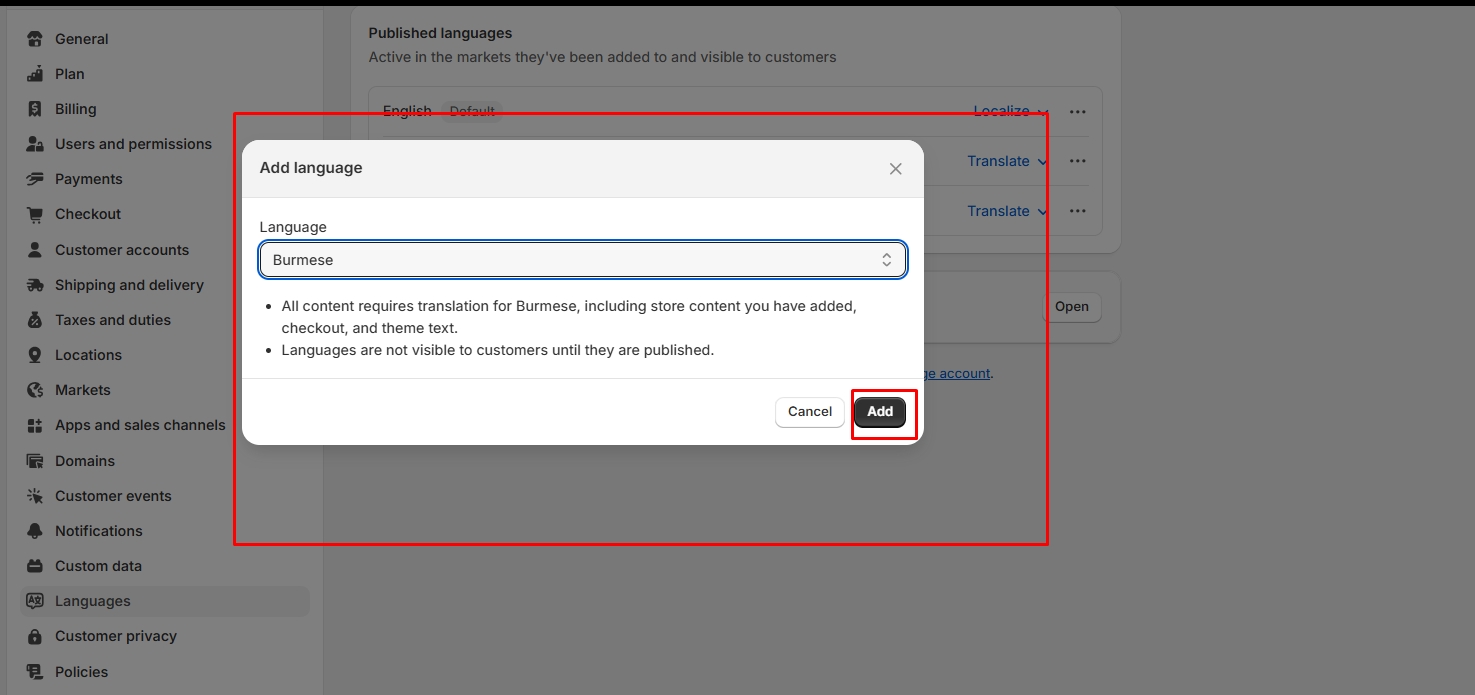The image size is (1475, 695).
Task: Click the Locations pin icon
Action: [x=35, y=355]
